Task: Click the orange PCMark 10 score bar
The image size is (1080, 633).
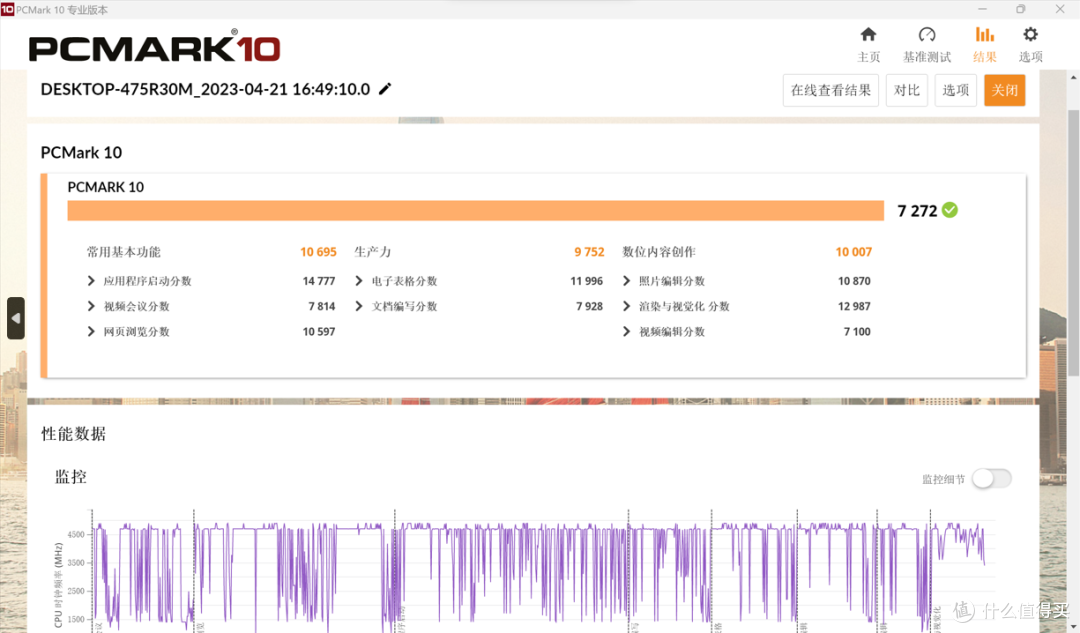Action: (475, 211)
